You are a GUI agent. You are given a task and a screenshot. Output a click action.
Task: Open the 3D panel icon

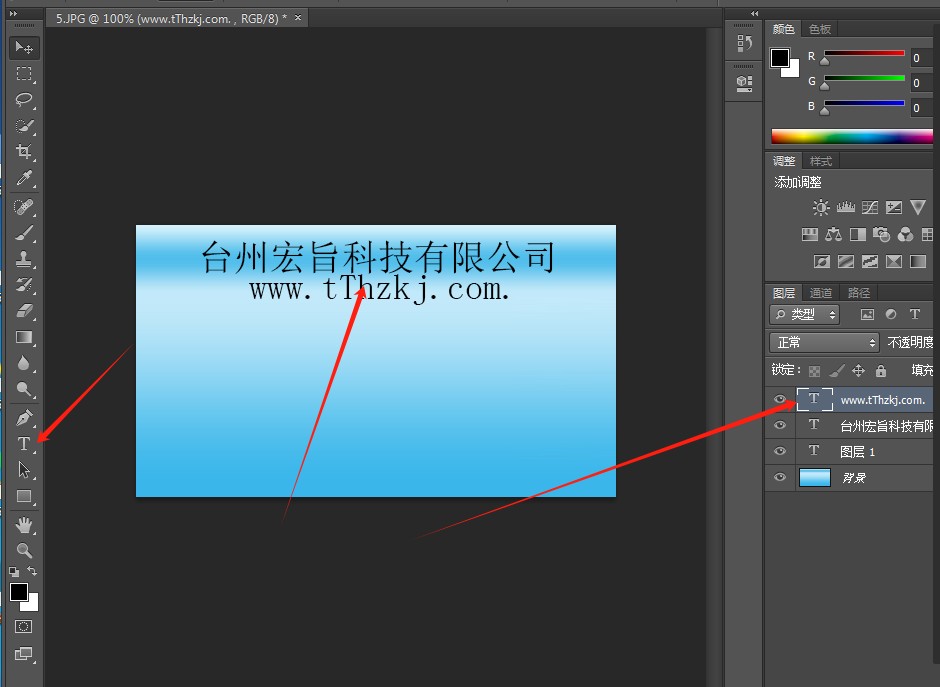[745, 82]
